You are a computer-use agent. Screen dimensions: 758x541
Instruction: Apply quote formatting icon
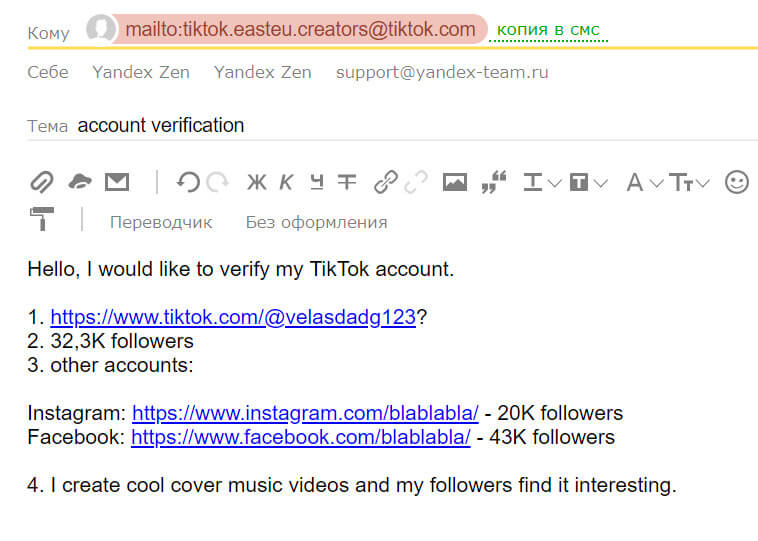[494, 182]
